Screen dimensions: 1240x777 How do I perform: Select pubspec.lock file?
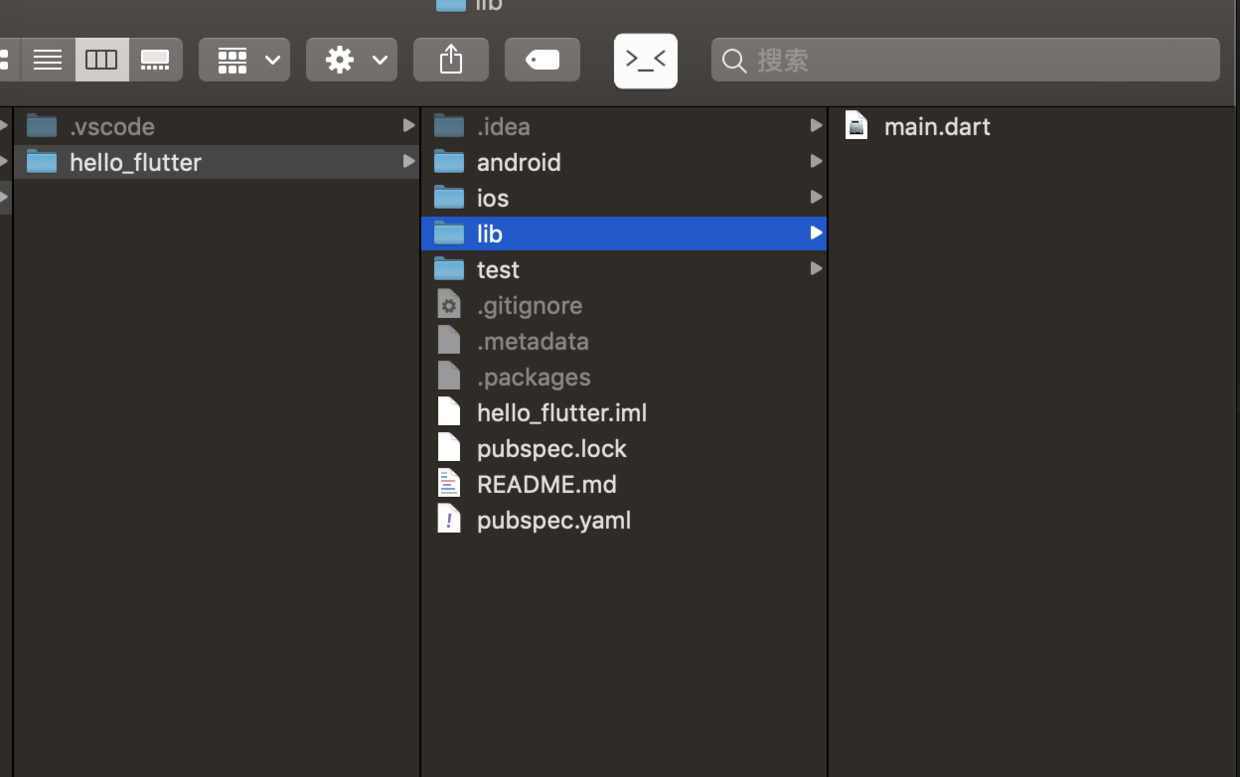point(624,448)
